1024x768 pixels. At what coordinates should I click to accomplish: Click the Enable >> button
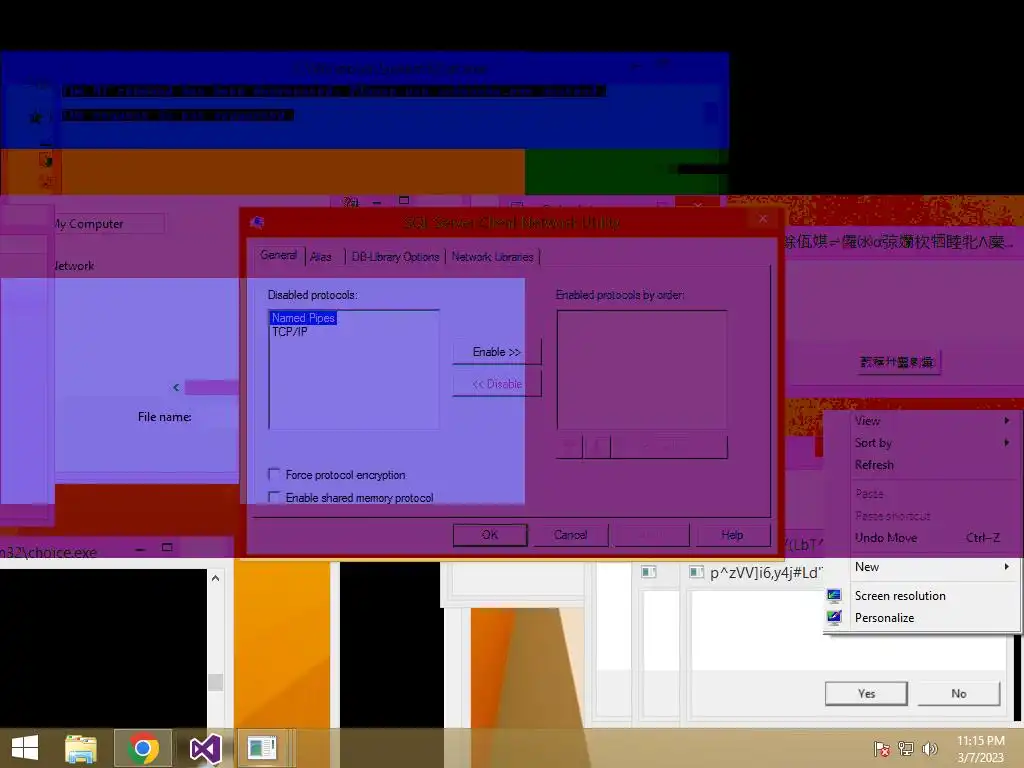pos(496,352)
